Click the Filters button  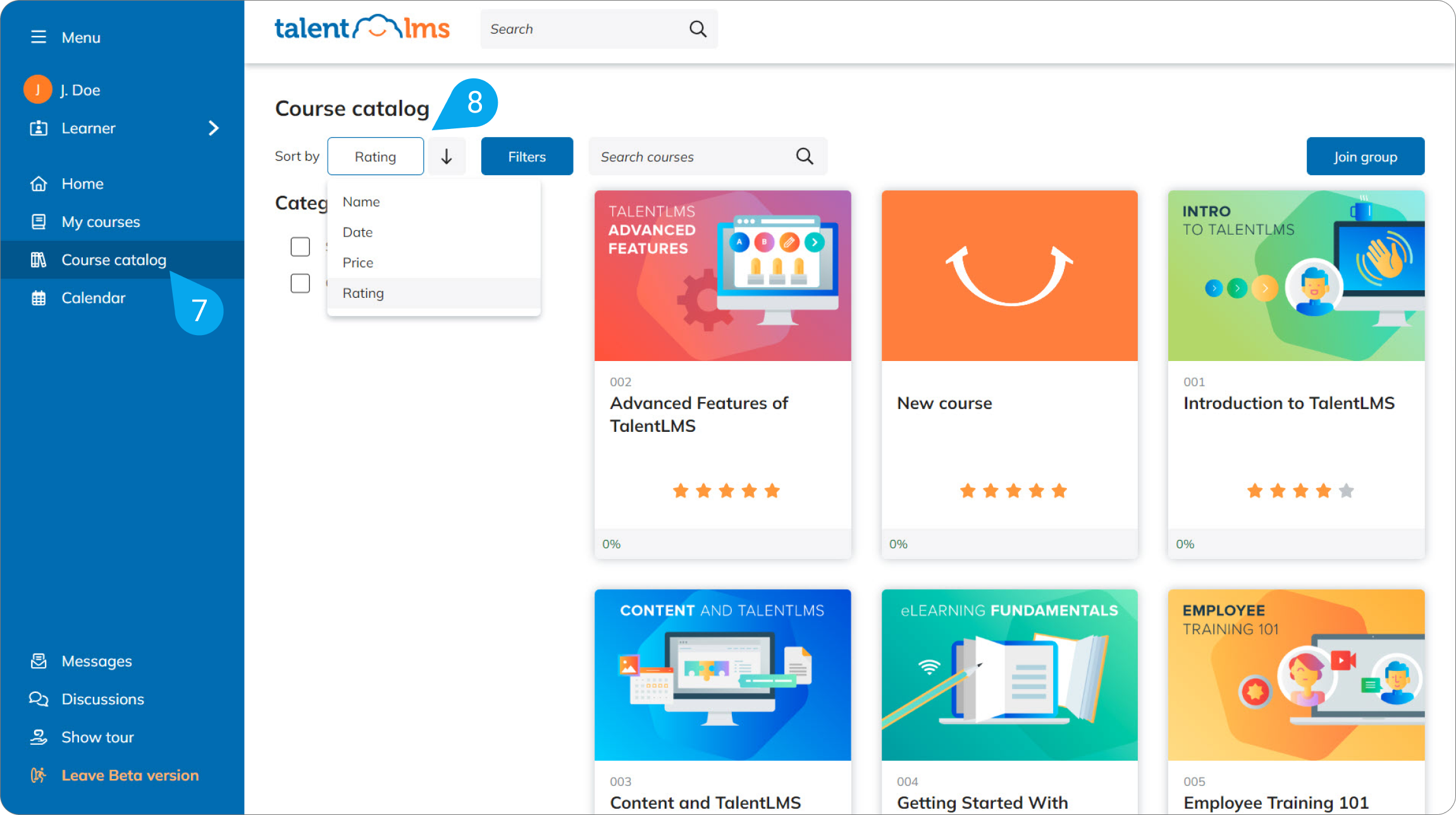527,156
